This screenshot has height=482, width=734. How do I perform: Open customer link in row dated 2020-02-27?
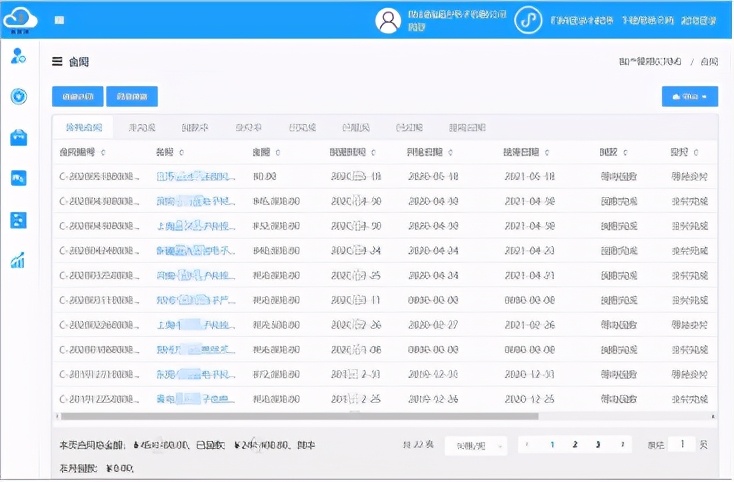[196, 325]
